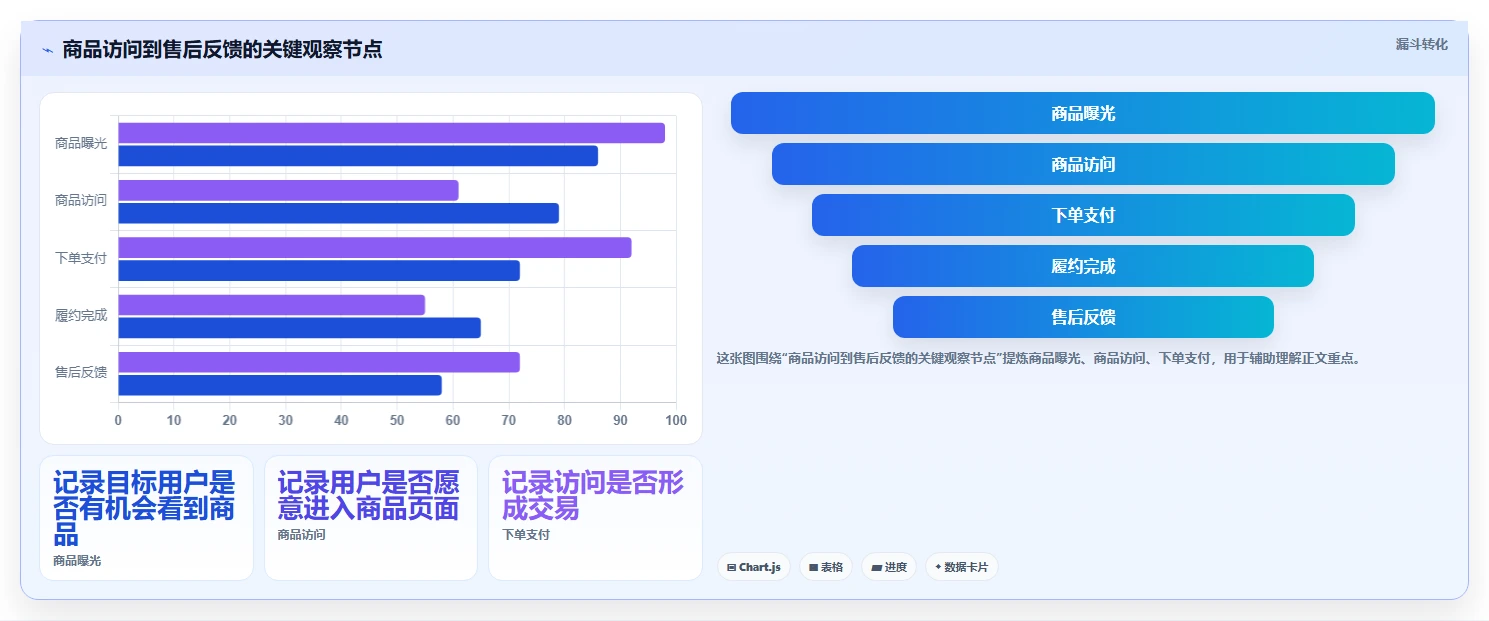
Task: Select the 商品曝光 funnel stage
Action: (1082, 113)
